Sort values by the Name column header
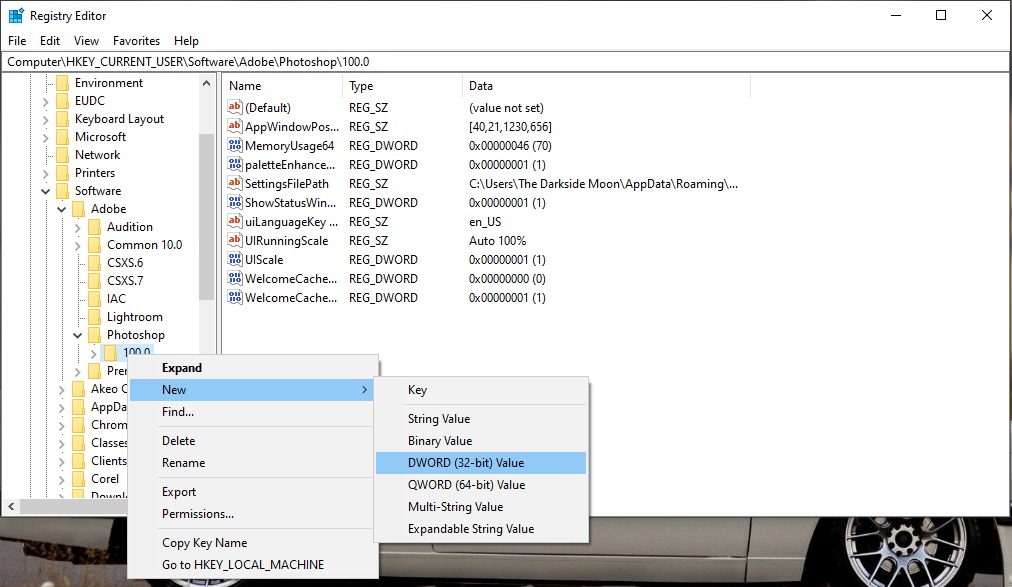Image resolution: width=1012 pixels, height=587 pixels. pos(283,86)
